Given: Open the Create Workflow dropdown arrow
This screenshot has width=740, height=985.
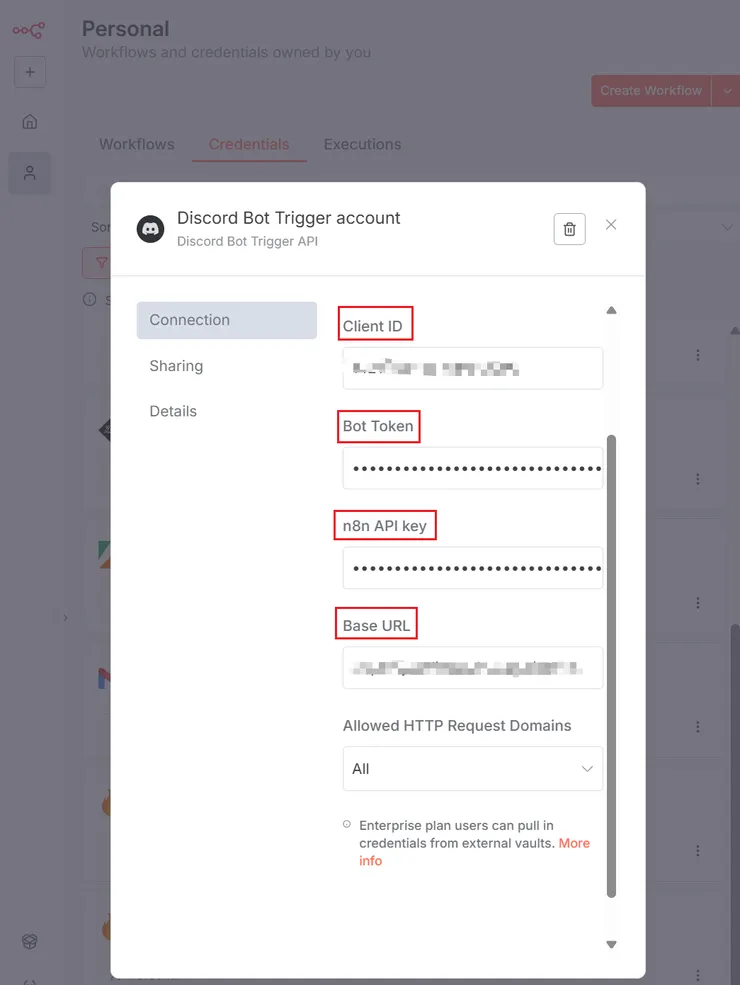Looking at the screenshot, I should click(x=725, y=90).
